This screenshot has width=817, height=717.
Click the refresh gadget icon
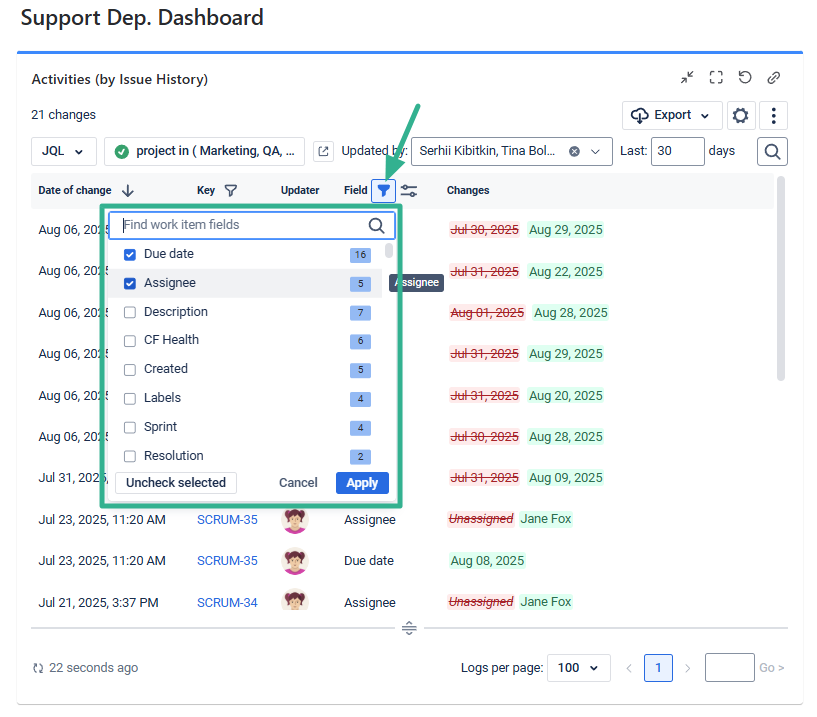click(745, 78)
